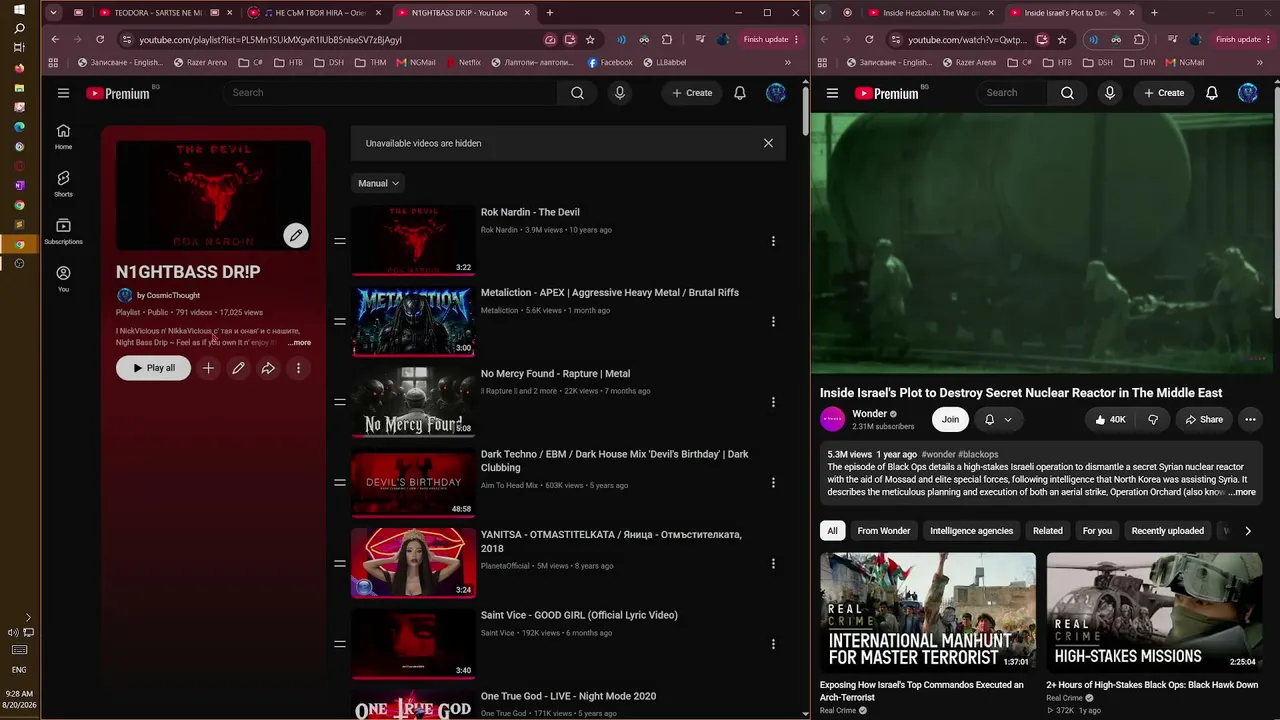
Task: Open Extensions puzzle icon in left browser
Action: (667, 39)
